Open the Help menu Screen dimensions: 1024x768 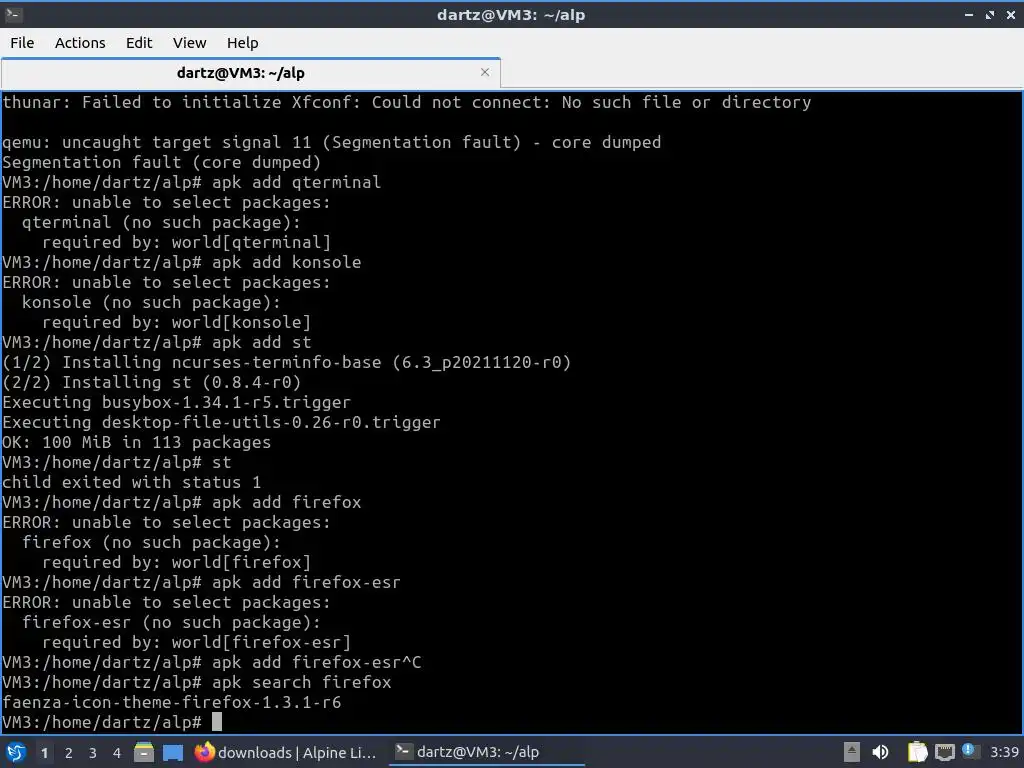(242, 43)
